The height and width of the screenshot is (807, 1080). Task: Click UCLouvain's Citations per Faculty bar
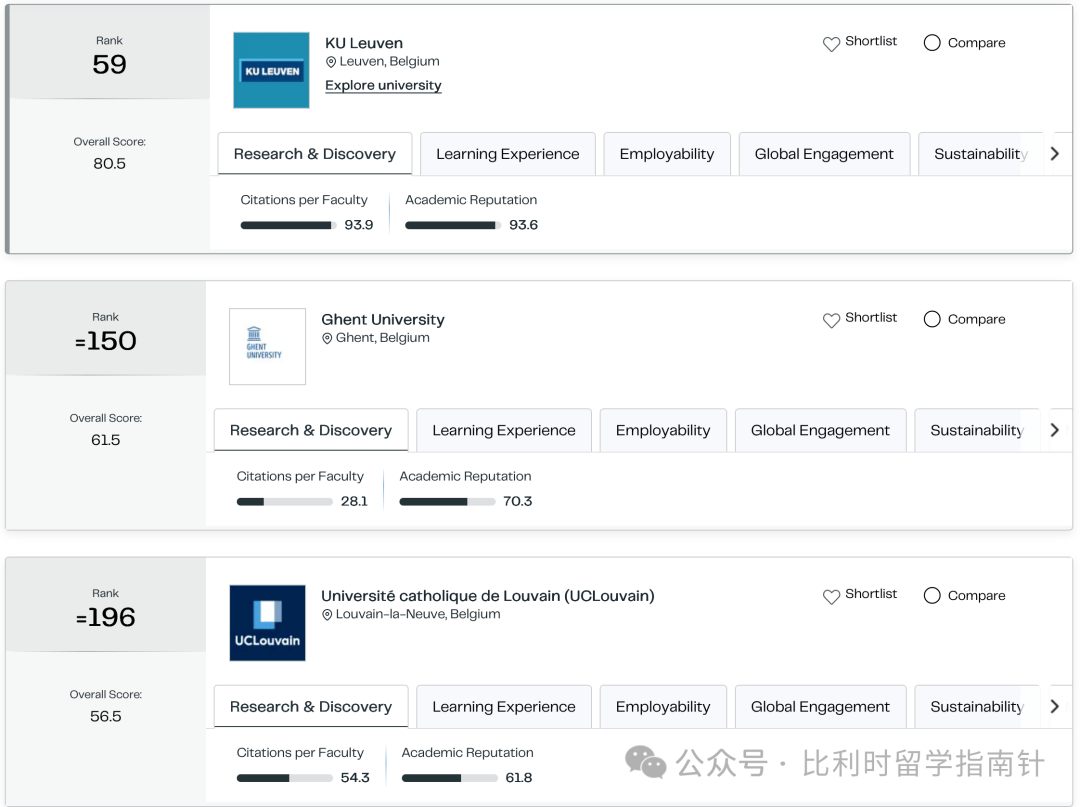(x=284, y=778)
